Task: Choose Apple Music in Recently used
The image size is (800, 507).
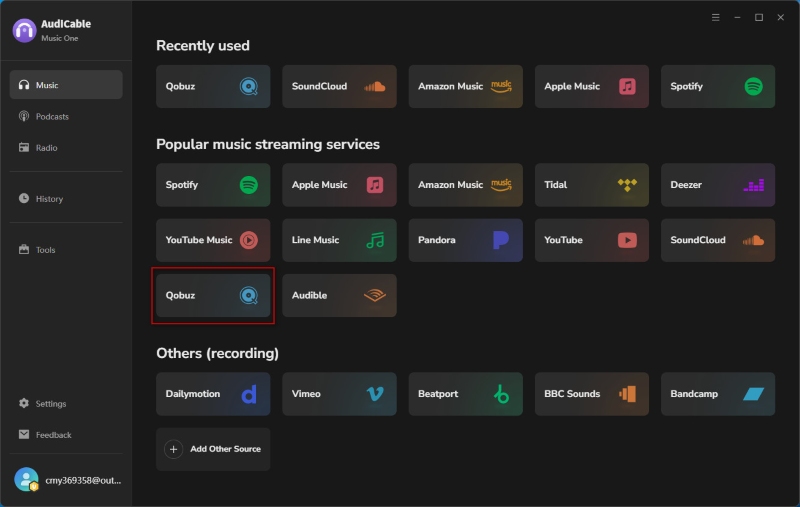Action: [x=591, y=86]
